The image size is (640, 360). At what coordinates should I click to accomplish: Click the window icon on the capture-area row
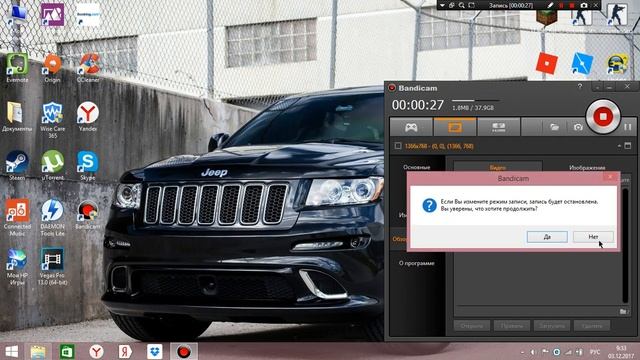tap(628, 146)
